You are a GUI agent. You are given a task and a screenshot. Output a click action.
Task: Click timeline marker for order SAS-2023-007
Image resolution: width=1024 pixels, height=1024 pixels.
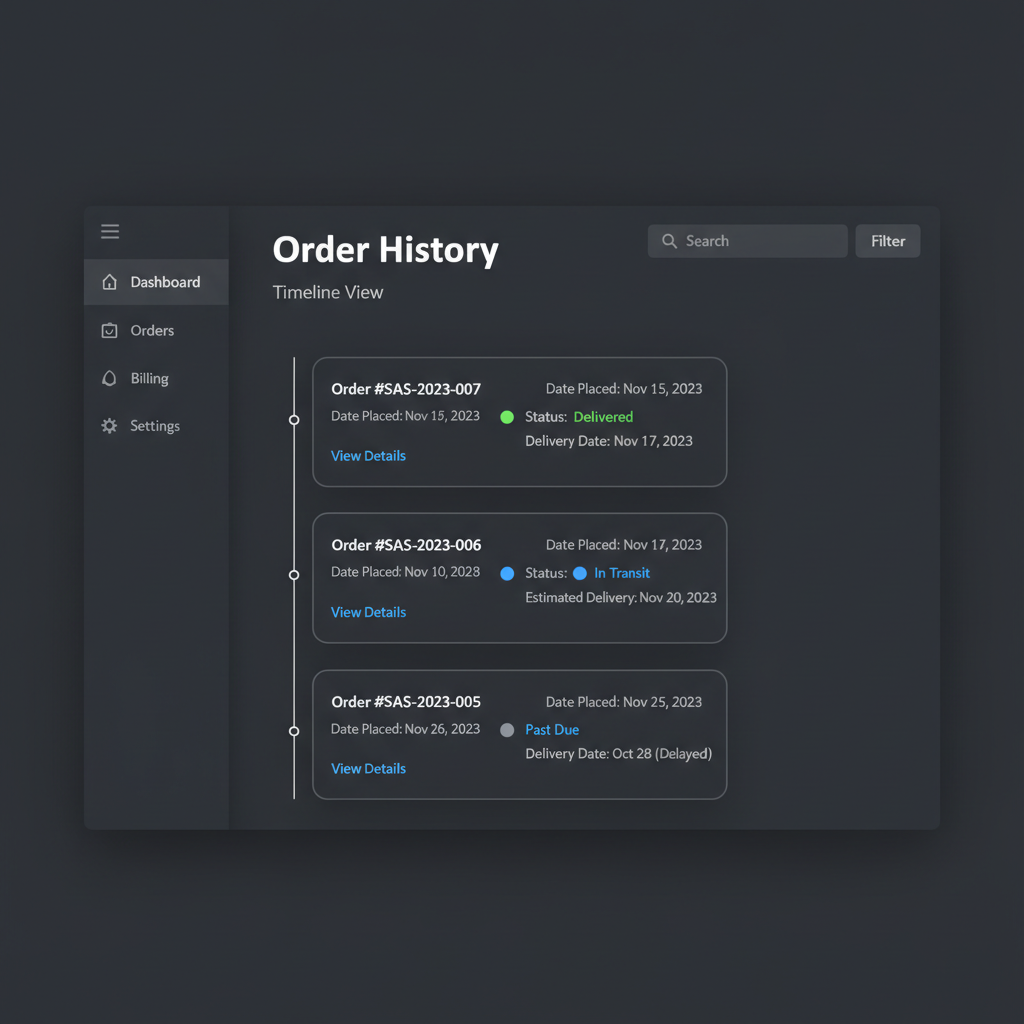coord(294,420)
